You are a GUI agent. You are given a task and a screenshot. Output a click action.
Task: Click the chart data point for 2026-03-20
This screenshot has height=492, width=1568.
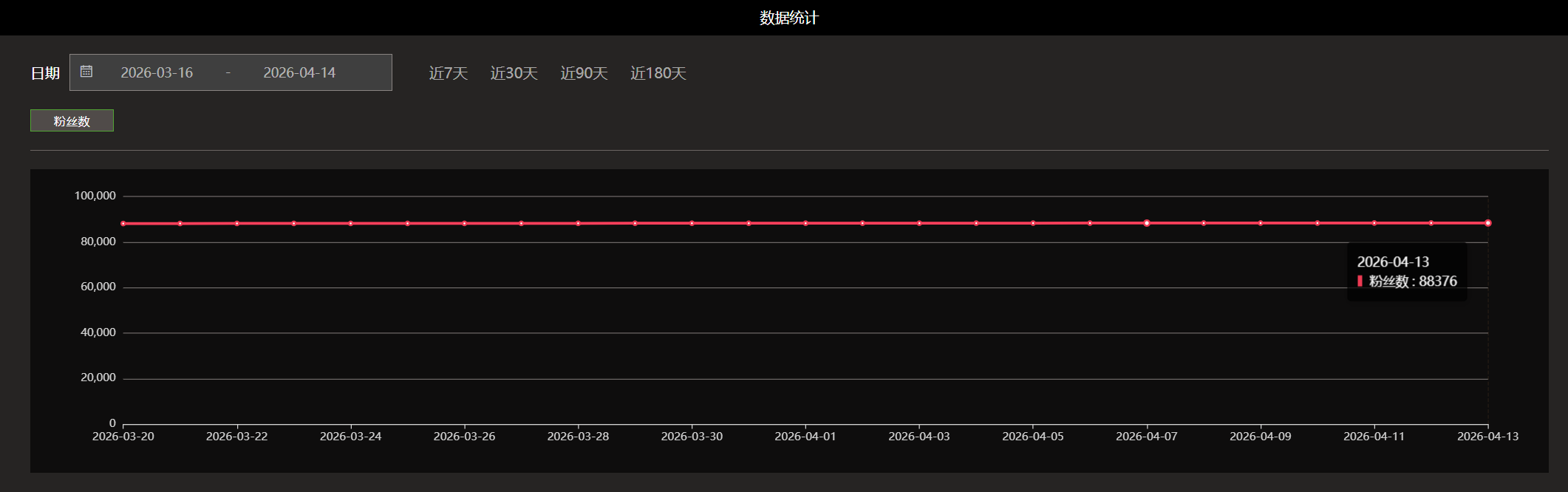[123, 223]
